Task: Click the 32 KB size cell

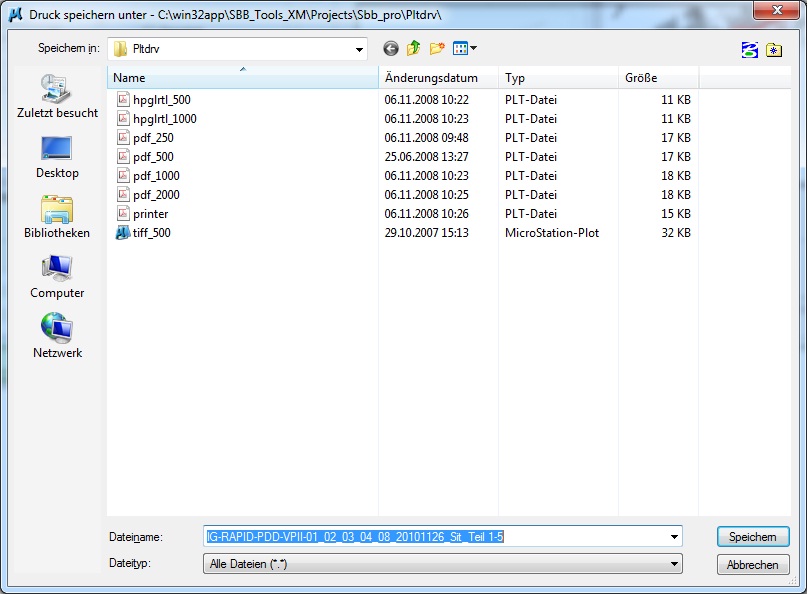Action: [676, 233]
